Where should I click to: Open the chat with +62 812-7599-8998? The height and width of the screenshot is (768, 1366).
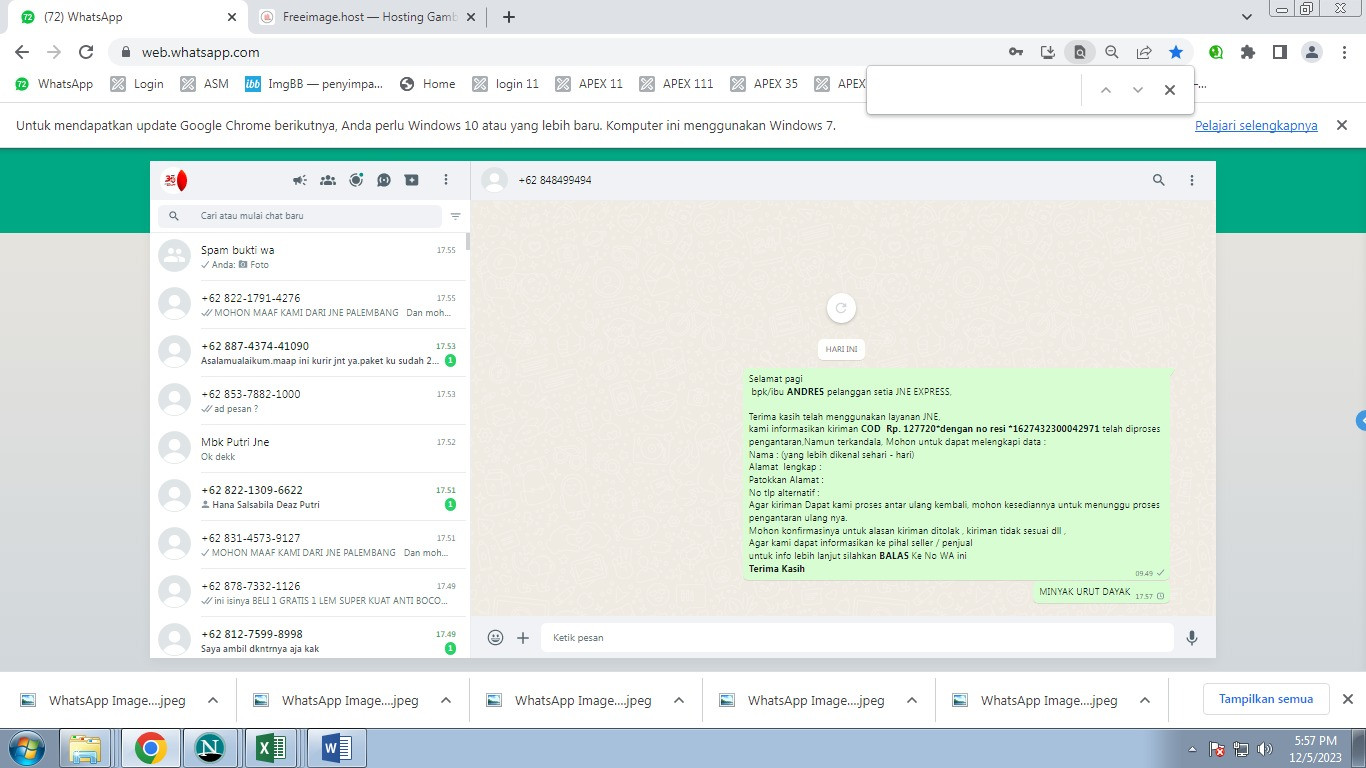pos(308,637)
